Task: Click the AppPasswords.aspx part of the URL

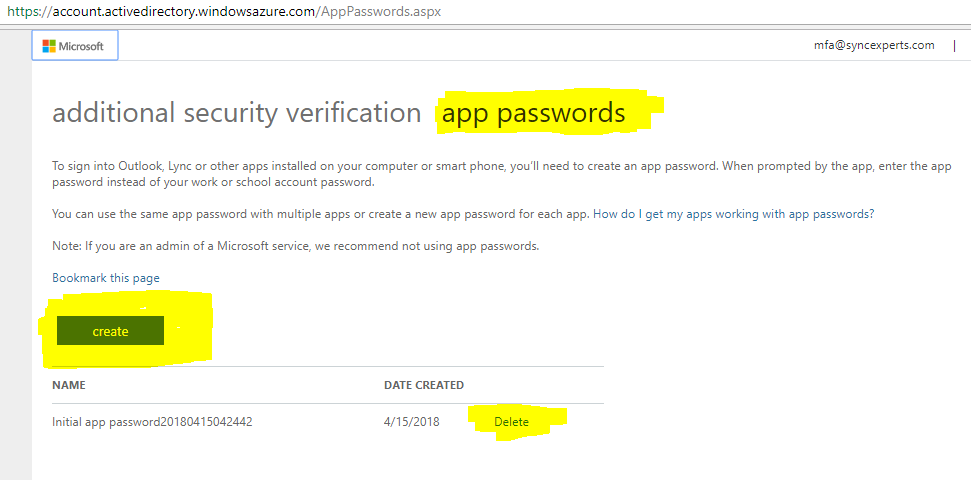Action: (x=381, y=12)
